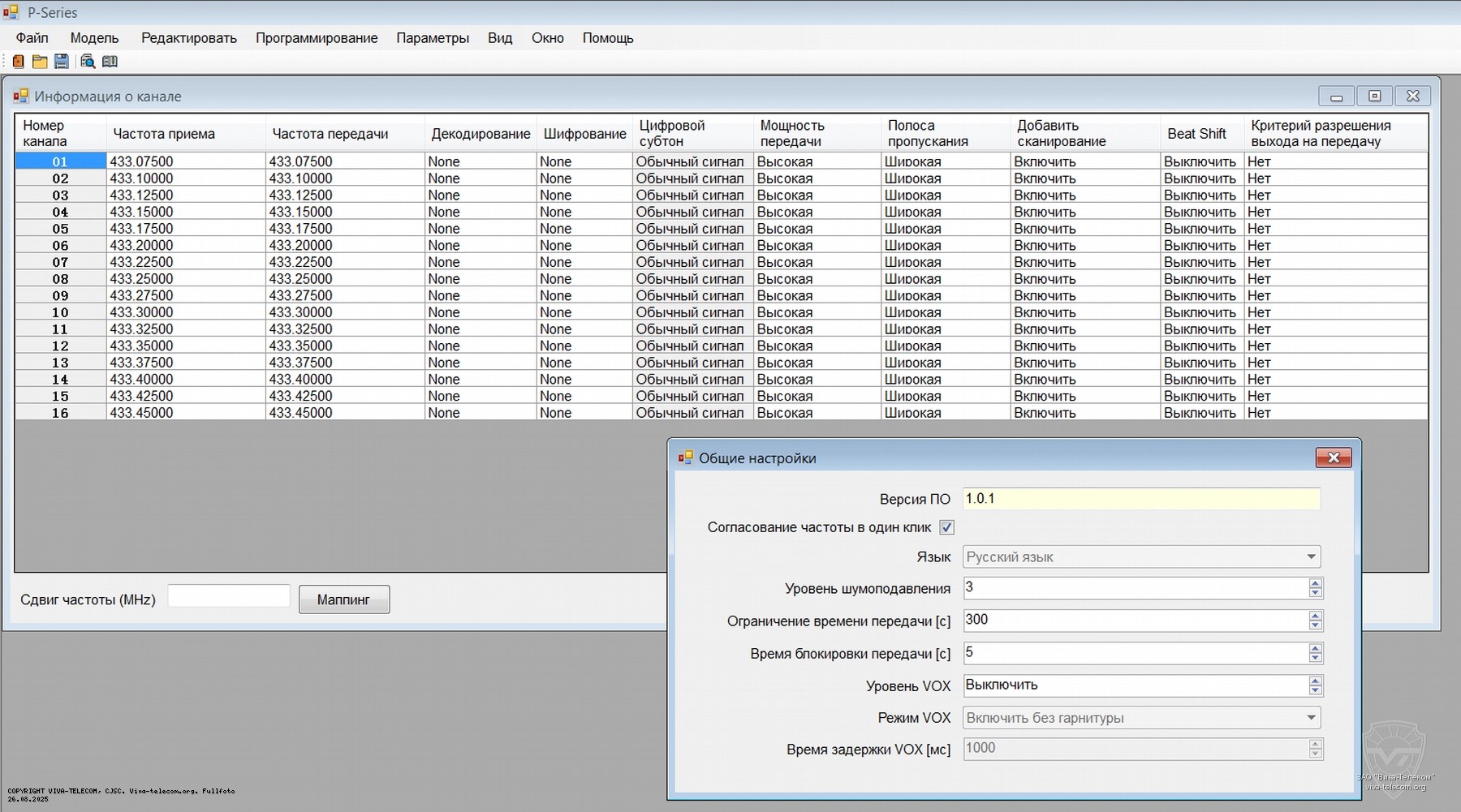Click the magnifier read-data toolbar icon
The image size is (1461, 812).
tap(88, 62)
